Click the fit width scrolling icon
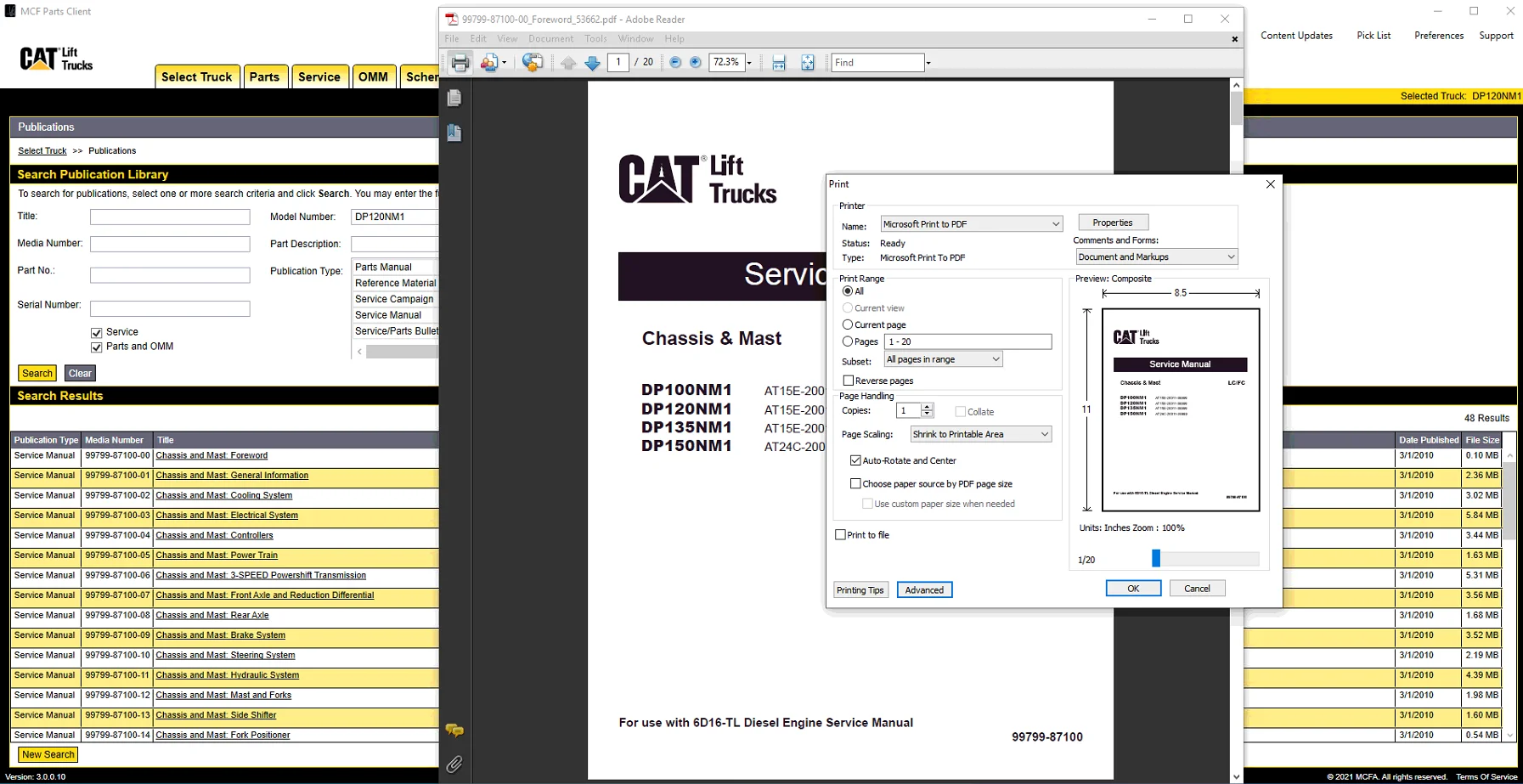1523x784 pixels. coord(778,63)
